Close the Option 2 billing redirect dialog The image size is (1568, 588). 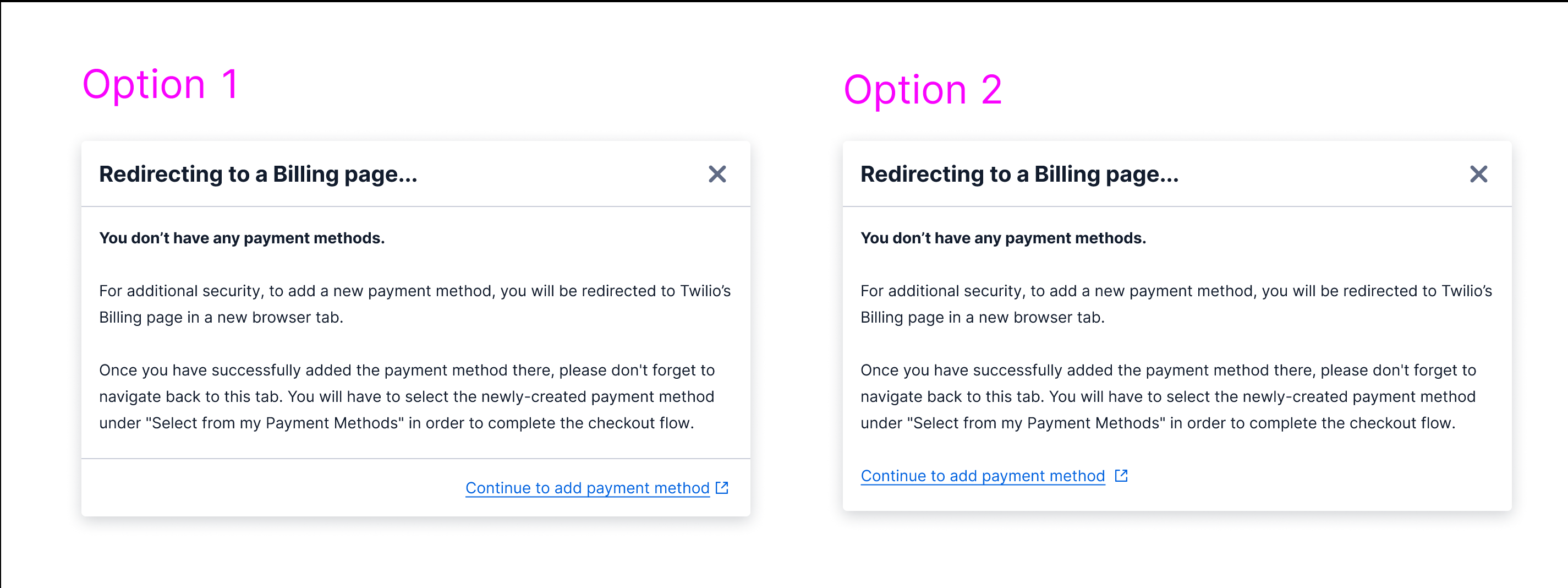(x=1478, y=175)
